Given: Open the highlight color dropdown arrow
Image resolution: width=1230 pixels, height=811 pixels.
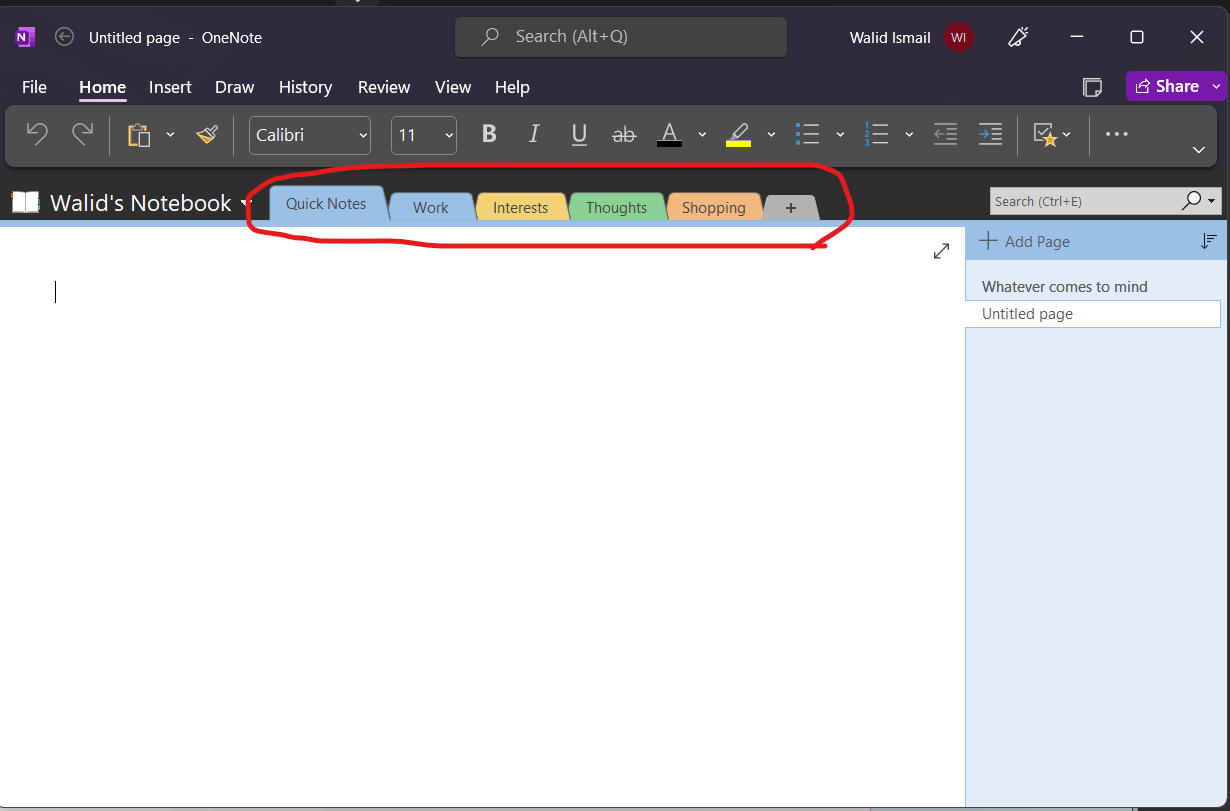Looking at the screenshot, I should tap(771, 135).
